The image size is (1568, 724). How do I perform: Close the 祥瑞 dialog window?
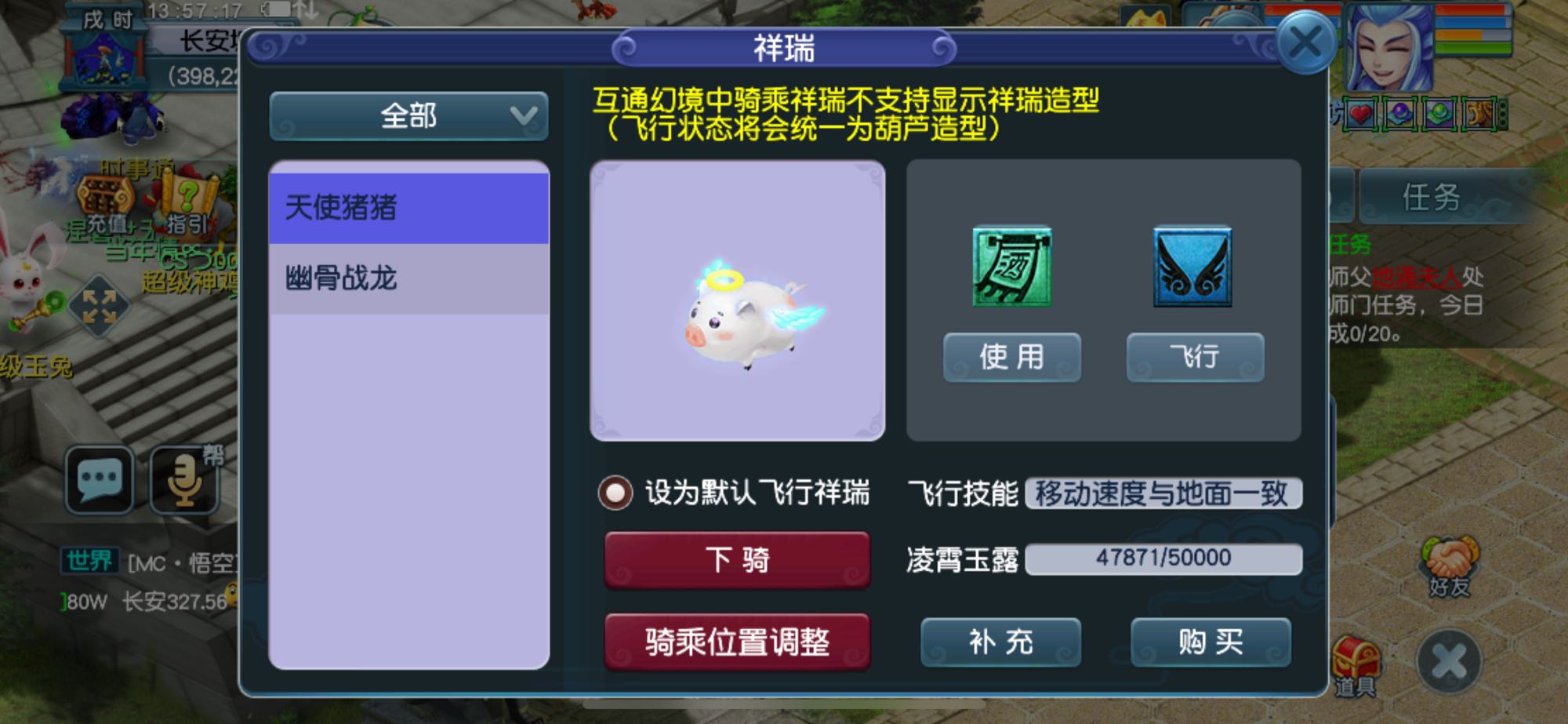(1305, 42)
